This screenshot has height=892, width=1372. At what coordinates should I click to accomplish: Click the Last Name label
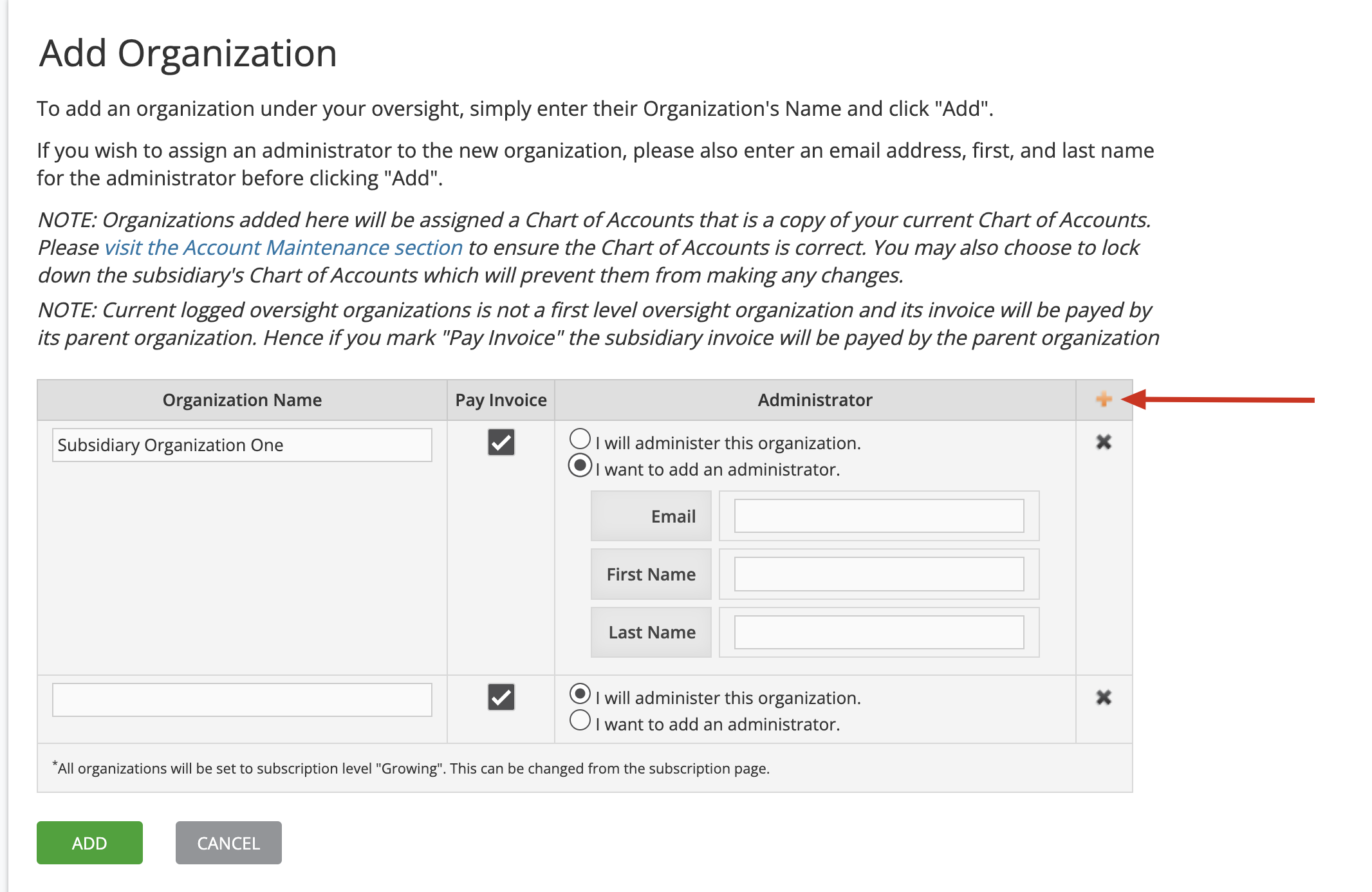[652, 632]
